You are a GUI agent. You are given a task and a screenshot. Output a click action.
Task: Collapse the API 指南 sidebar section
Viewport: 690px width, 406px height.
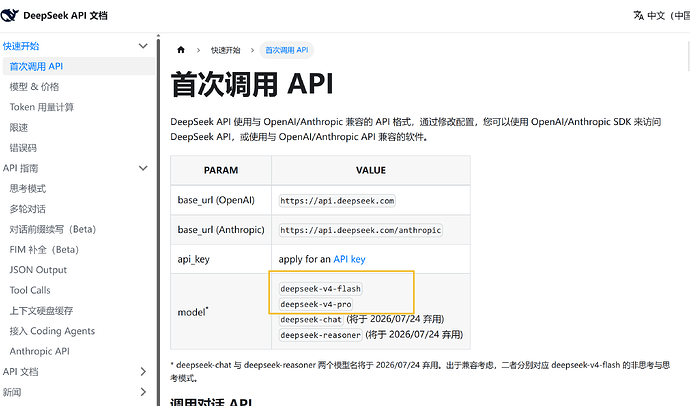143,168
